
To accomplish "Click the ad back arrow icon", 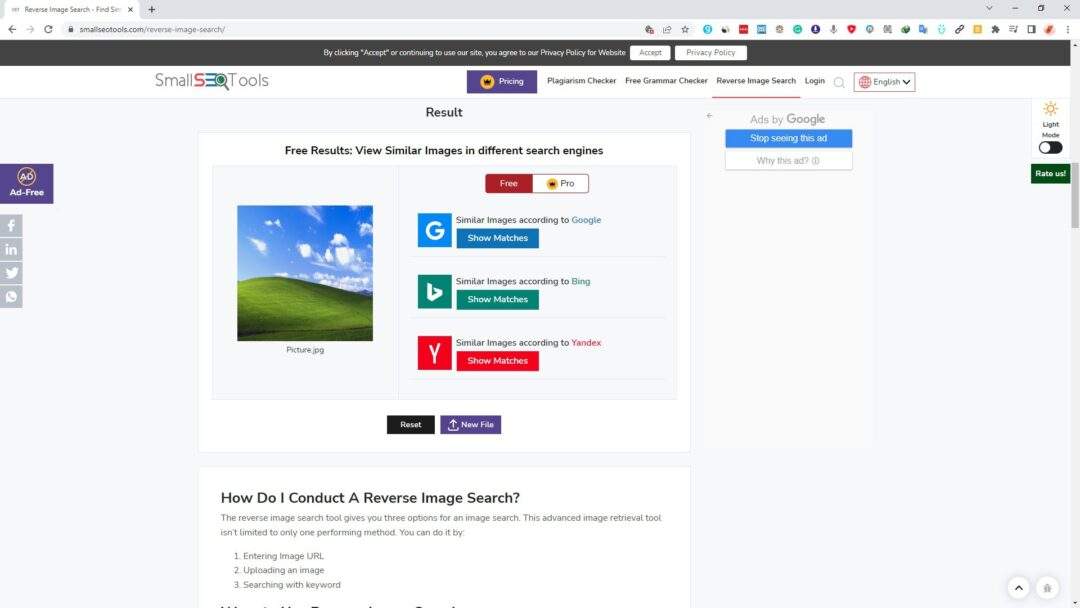I will [709, 116].
